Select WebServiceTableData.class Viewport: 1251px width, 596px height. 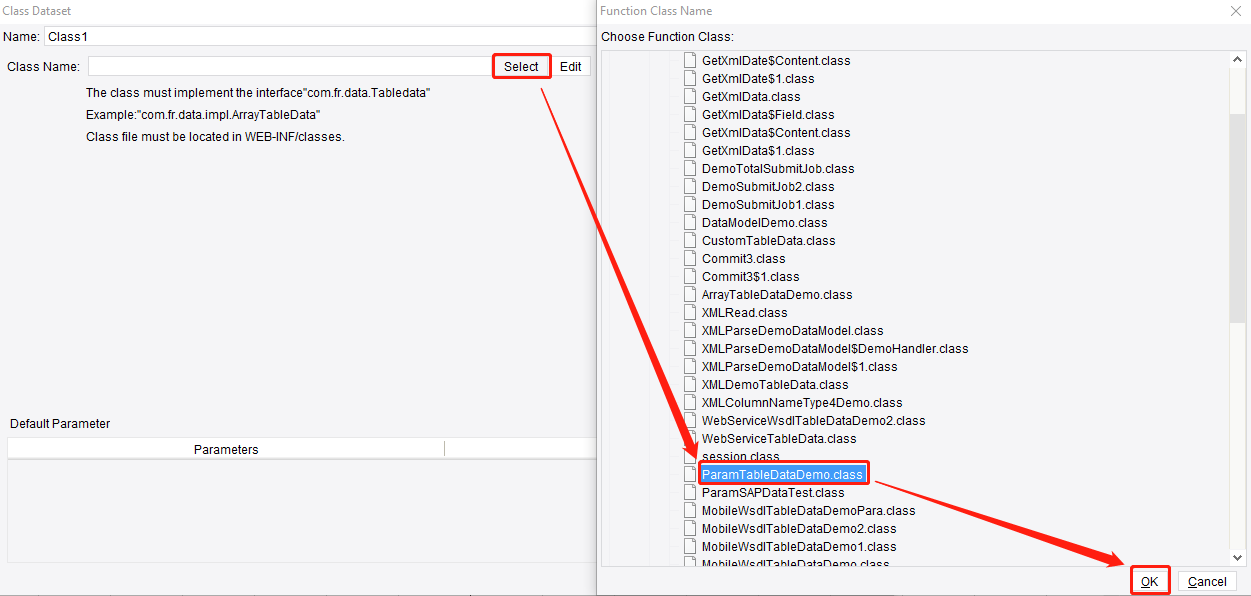coord(779,438)
